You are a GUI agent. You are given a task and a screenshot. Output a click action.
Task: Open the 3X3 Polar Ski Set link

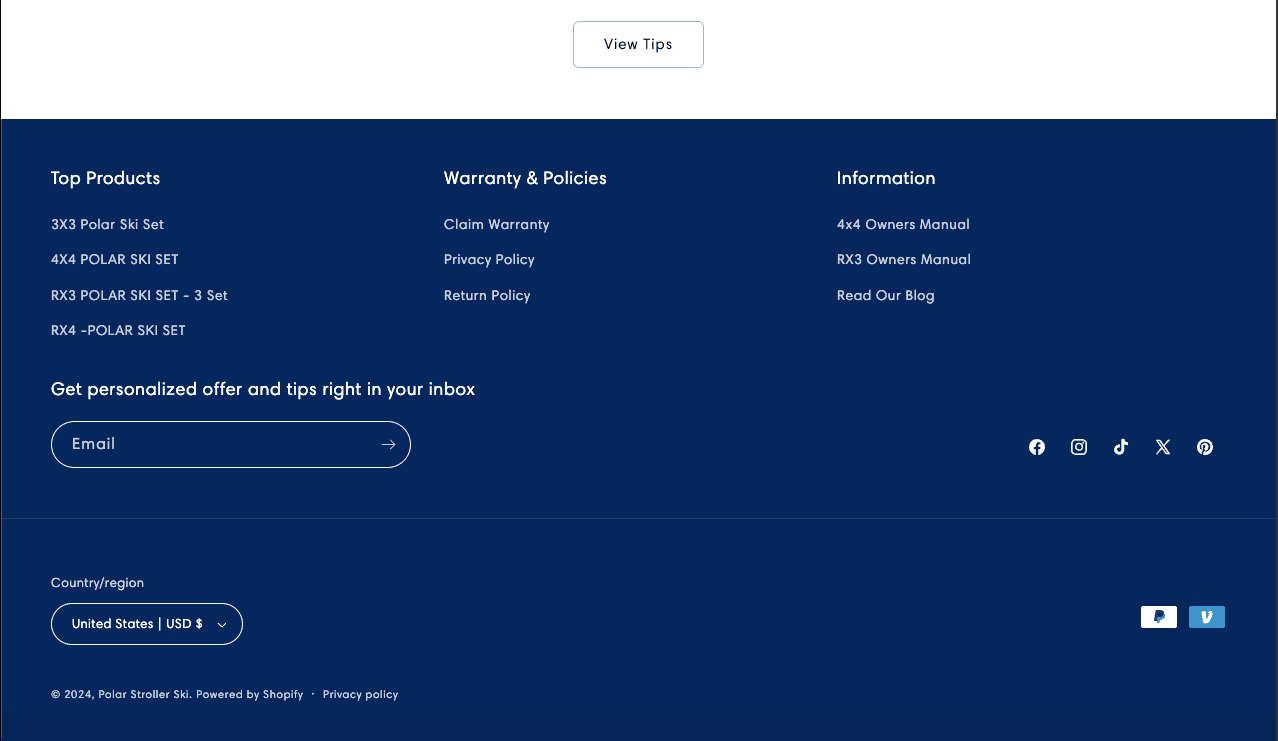point(107,225)
